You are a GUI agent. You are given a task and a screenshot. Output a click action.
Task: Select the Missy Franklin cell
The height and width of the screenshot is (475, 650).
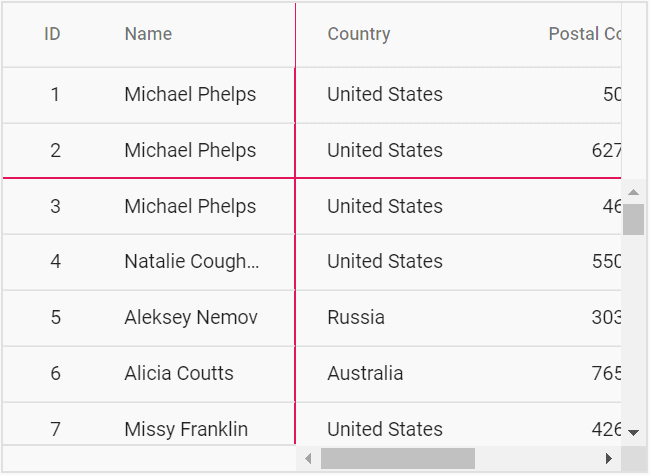click(186, 429)
